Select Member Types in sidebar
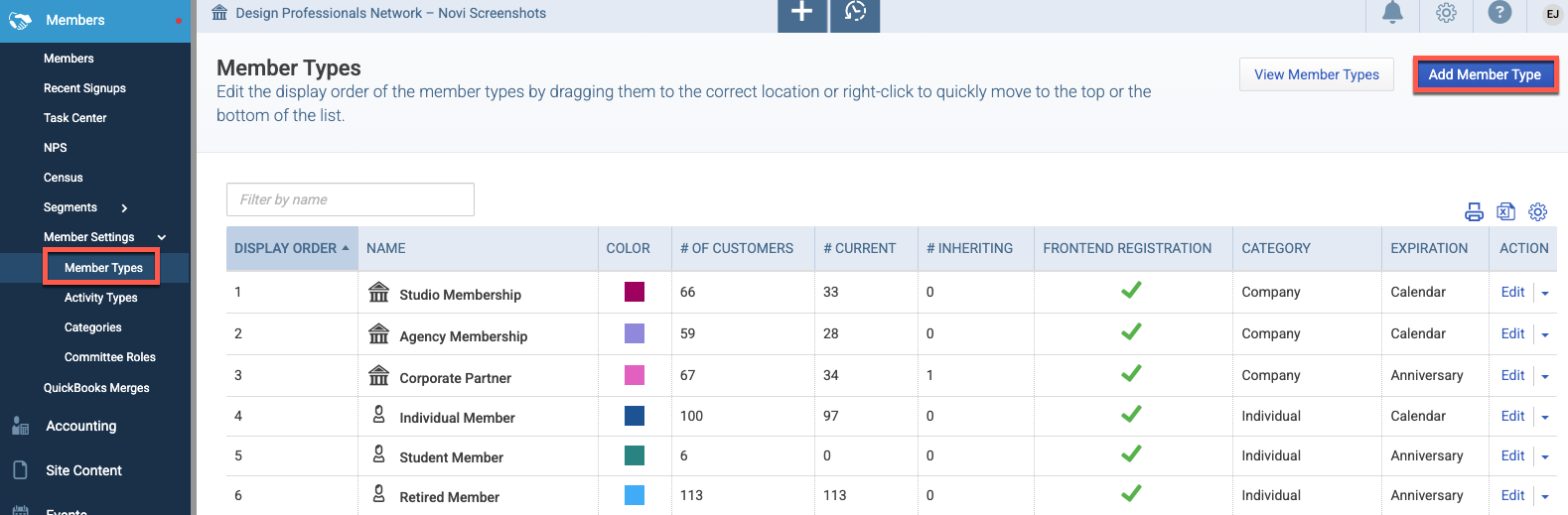 103,268
